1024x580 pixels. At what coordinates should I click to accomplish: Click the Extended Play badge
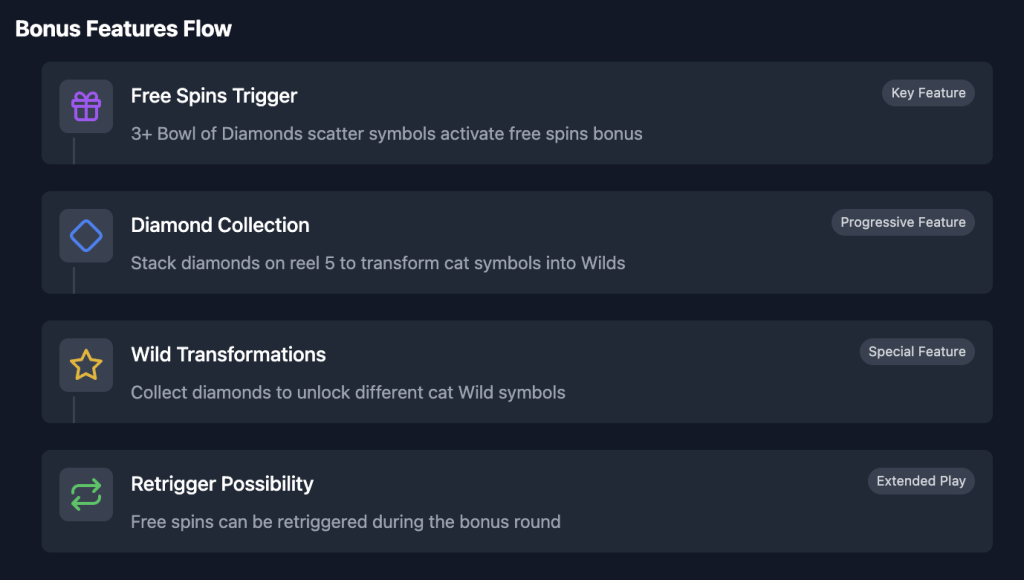(x=921, y=481)
